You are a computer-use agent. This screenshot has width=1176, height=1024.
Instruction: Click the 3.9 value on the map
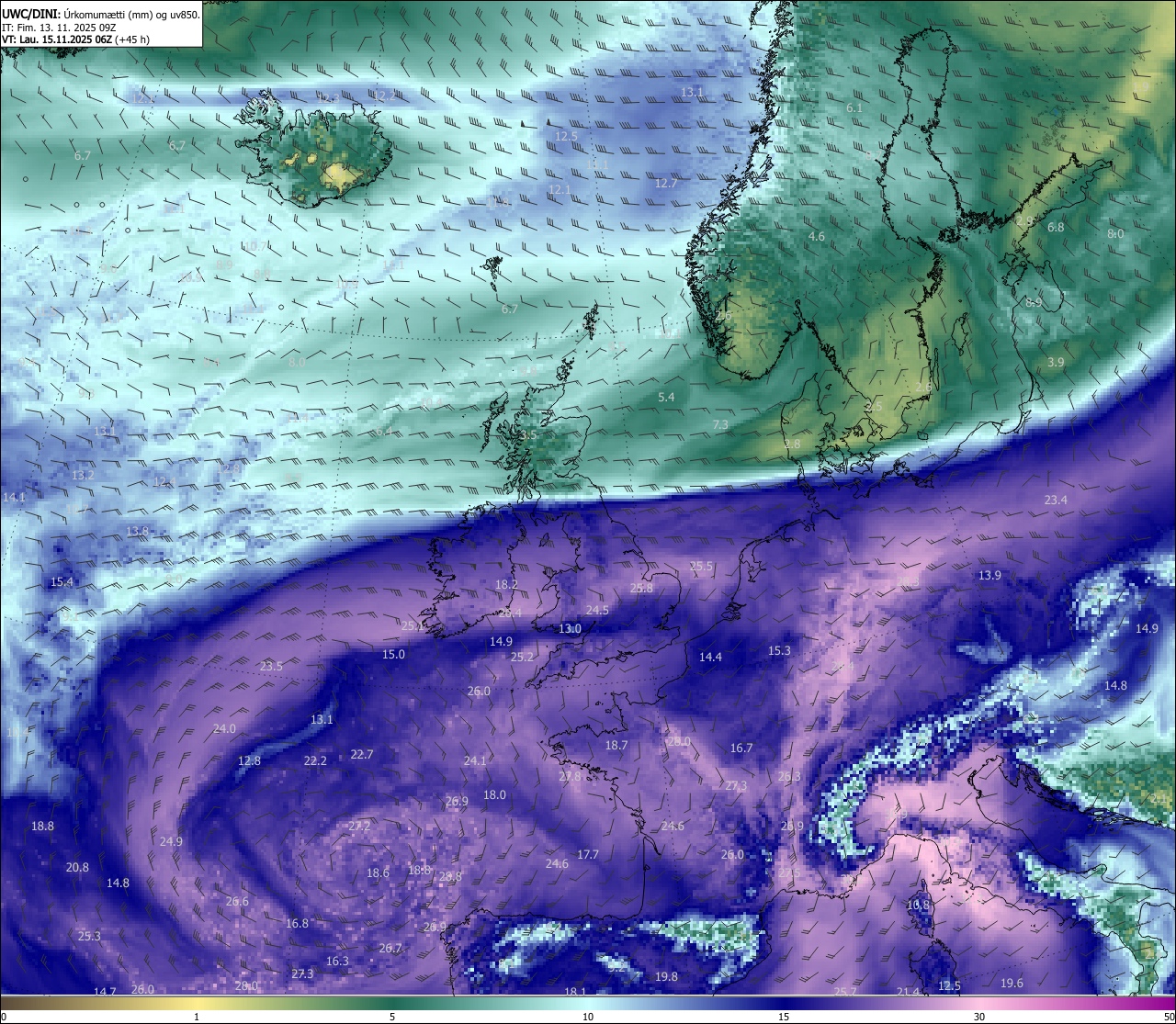click(1056, 363)
